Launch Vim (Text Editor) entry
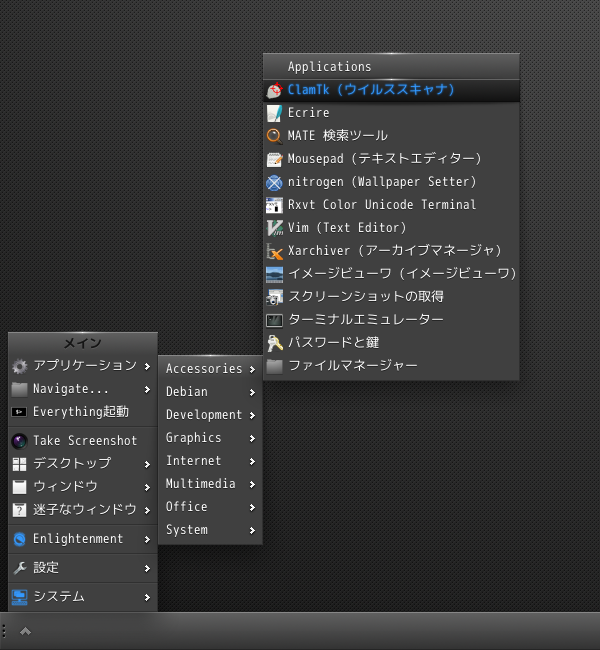 pos(391,228)
